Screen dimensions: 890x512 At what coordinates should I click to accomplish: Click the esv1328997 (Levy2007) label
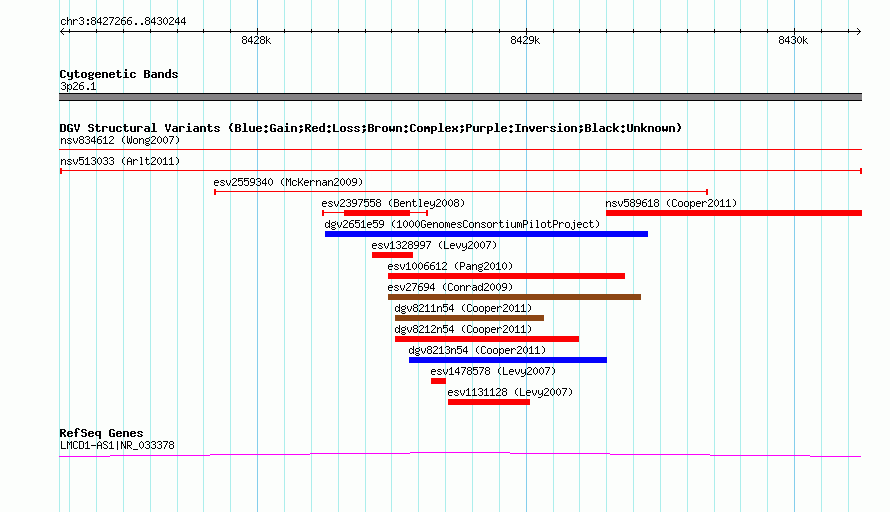click(434, 245)
